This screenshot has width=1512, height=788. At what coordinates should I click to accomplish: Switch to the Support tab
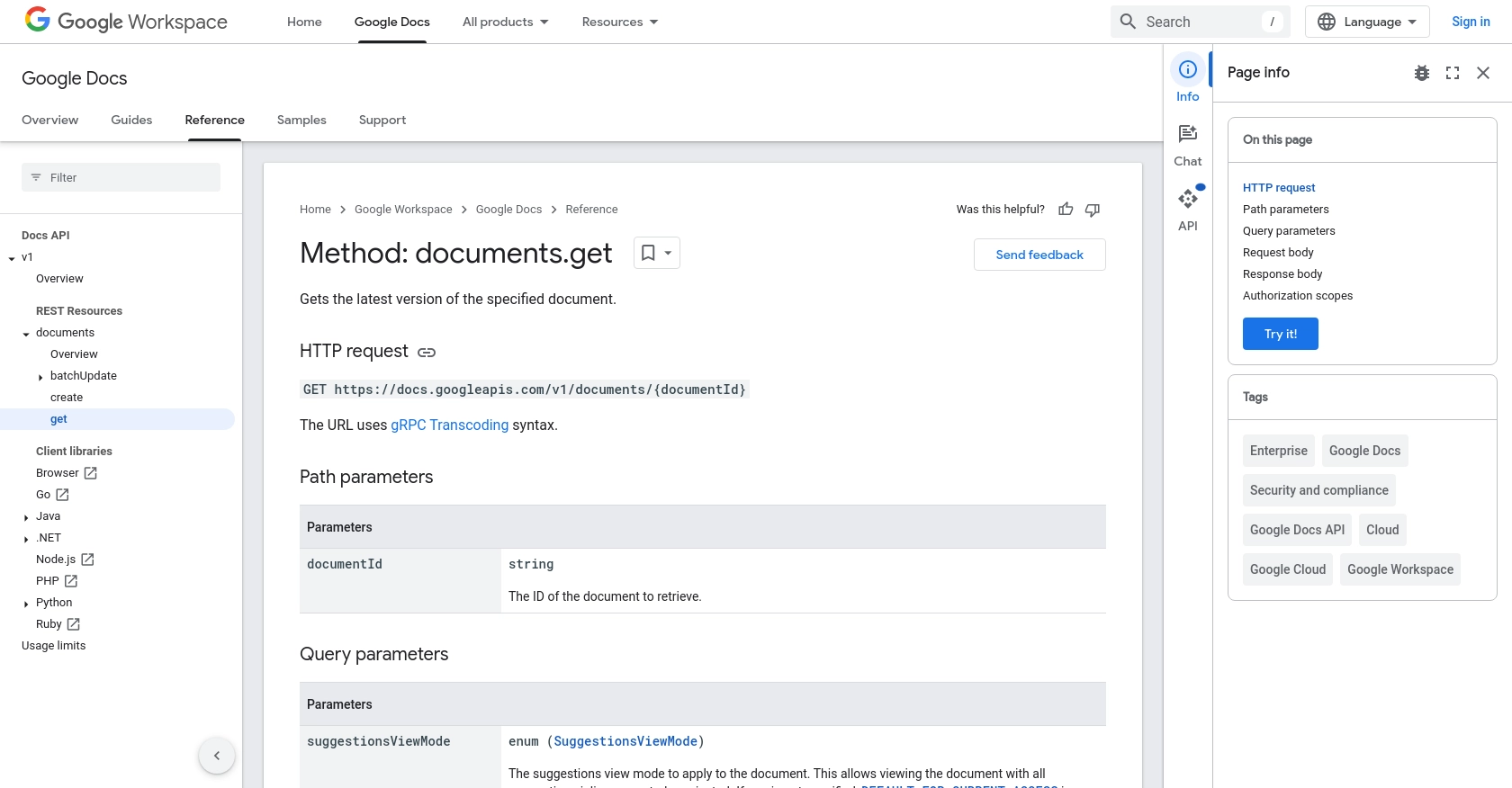[x=382, y=120]
